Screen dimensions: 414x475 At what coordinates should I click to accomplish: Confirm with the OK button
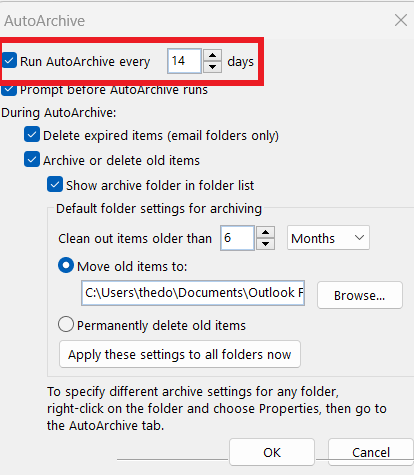[272, 452]
